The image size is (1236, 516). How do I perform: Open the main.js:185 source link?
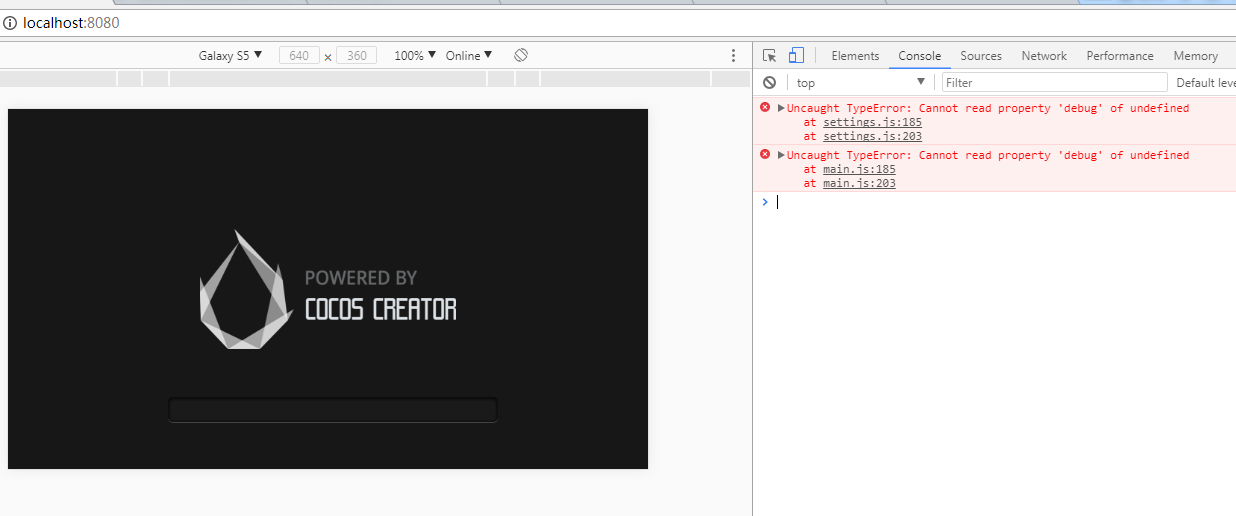pos(859,169)
